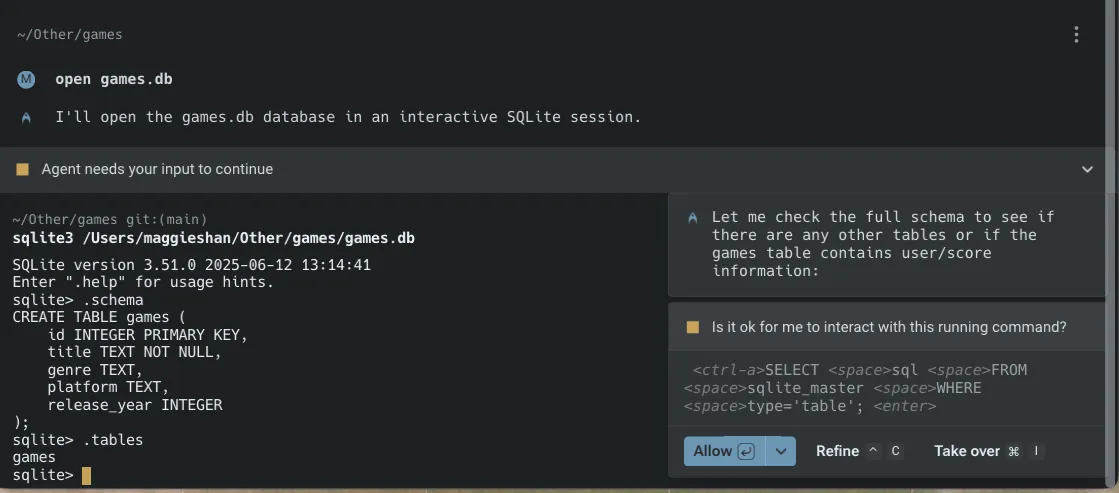Click the M user avatar icon
The image size is (1119, 493).
coord(26,79)
